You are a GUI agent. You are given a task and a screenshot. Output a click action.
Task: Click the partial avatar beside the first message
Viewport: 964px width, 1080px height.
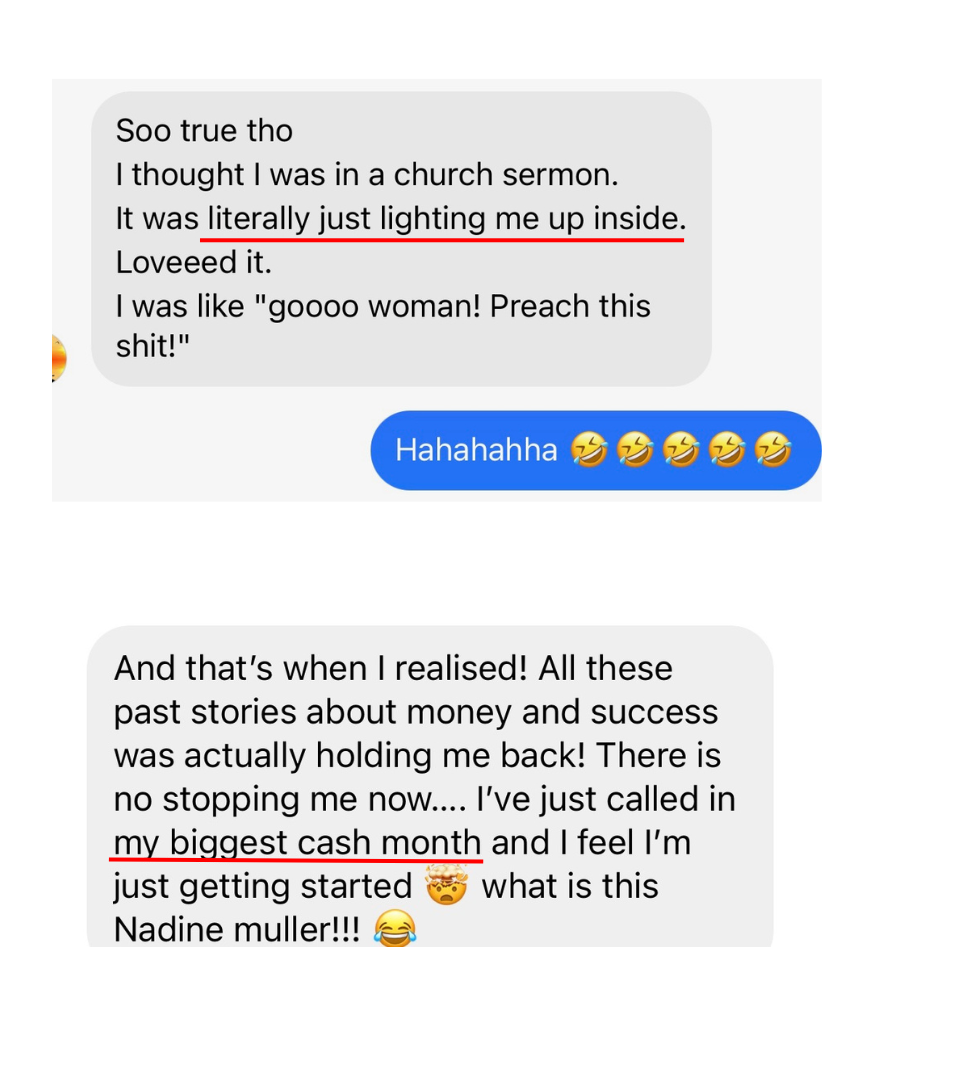59,358
